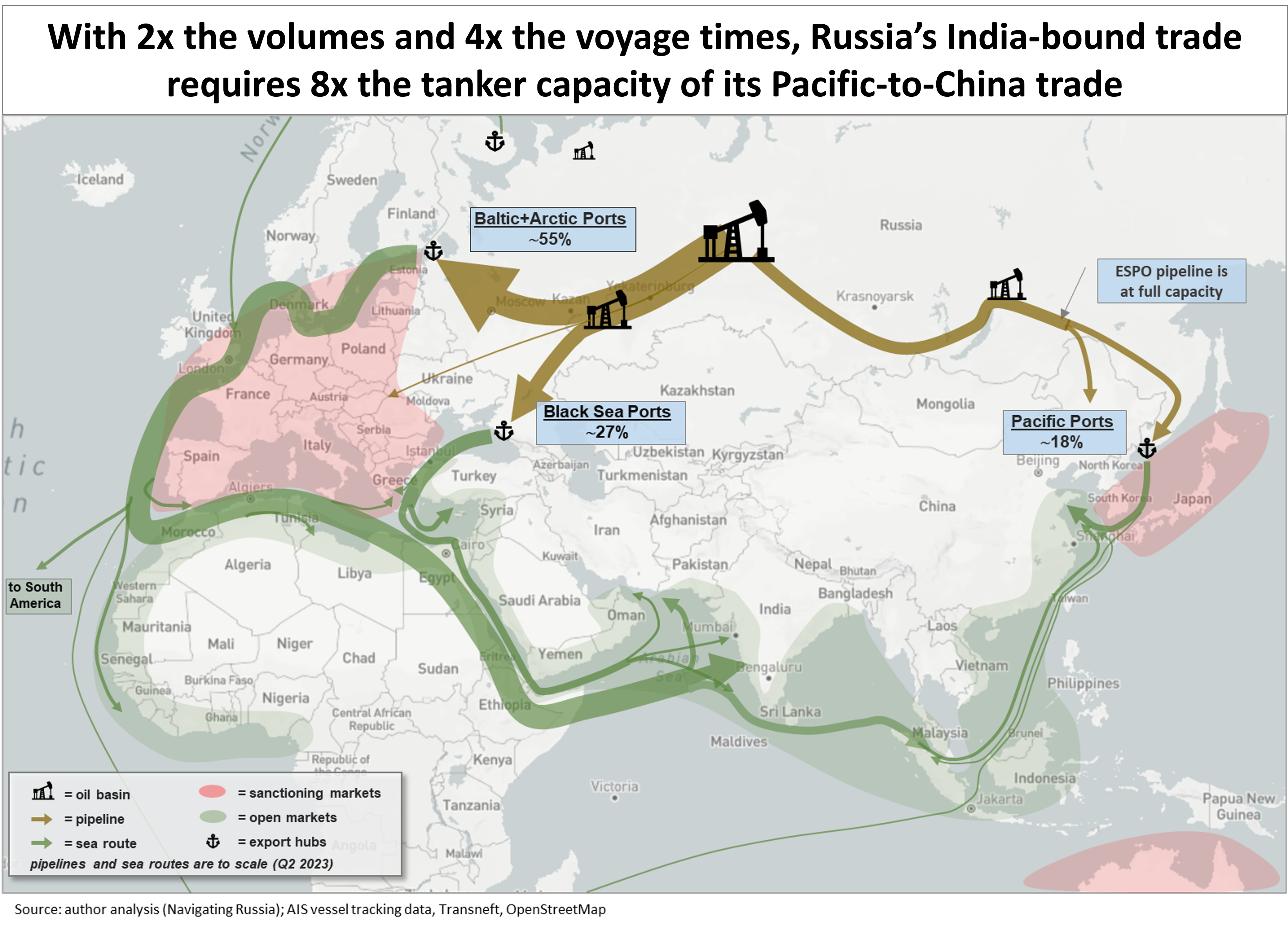
Task: Select the Pacific Ports ~18% label box
Action: coord(1064,432)
